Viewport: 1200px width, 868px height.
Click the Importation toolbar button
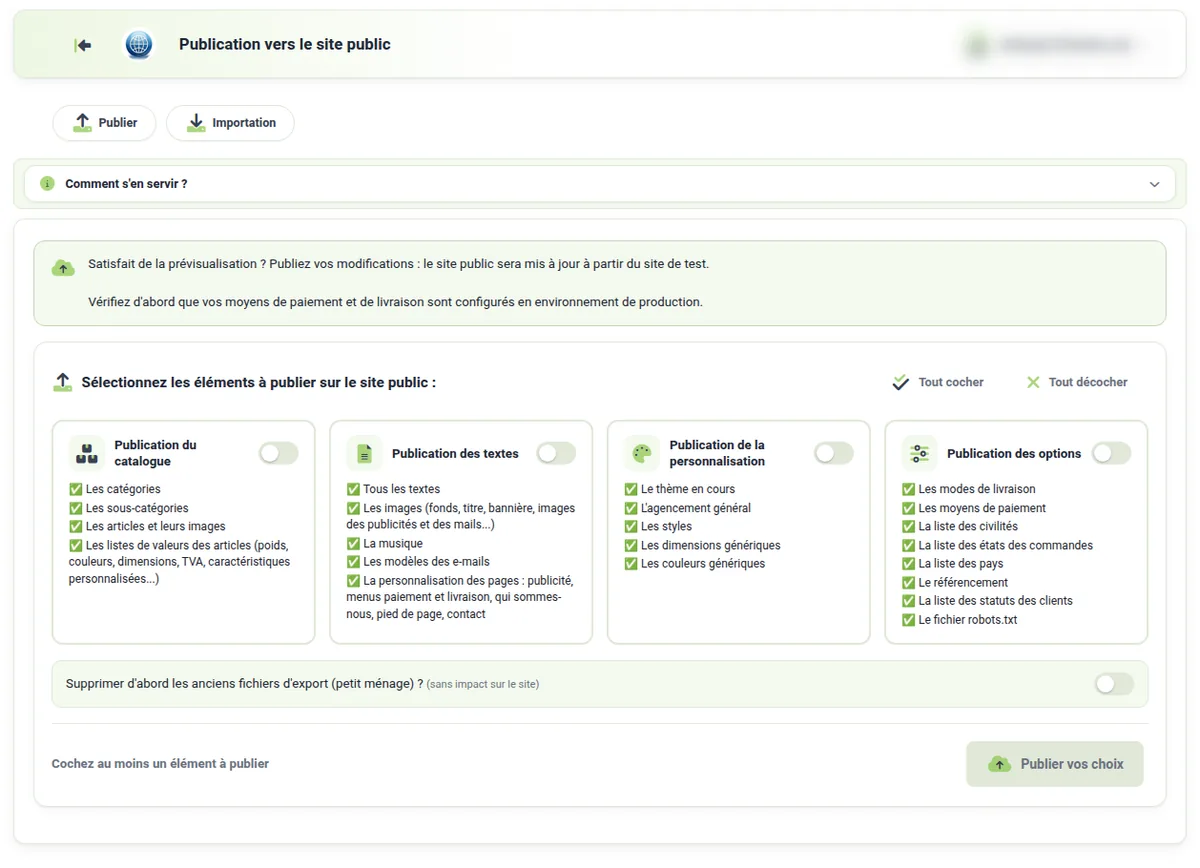click(x=230, y=123)
